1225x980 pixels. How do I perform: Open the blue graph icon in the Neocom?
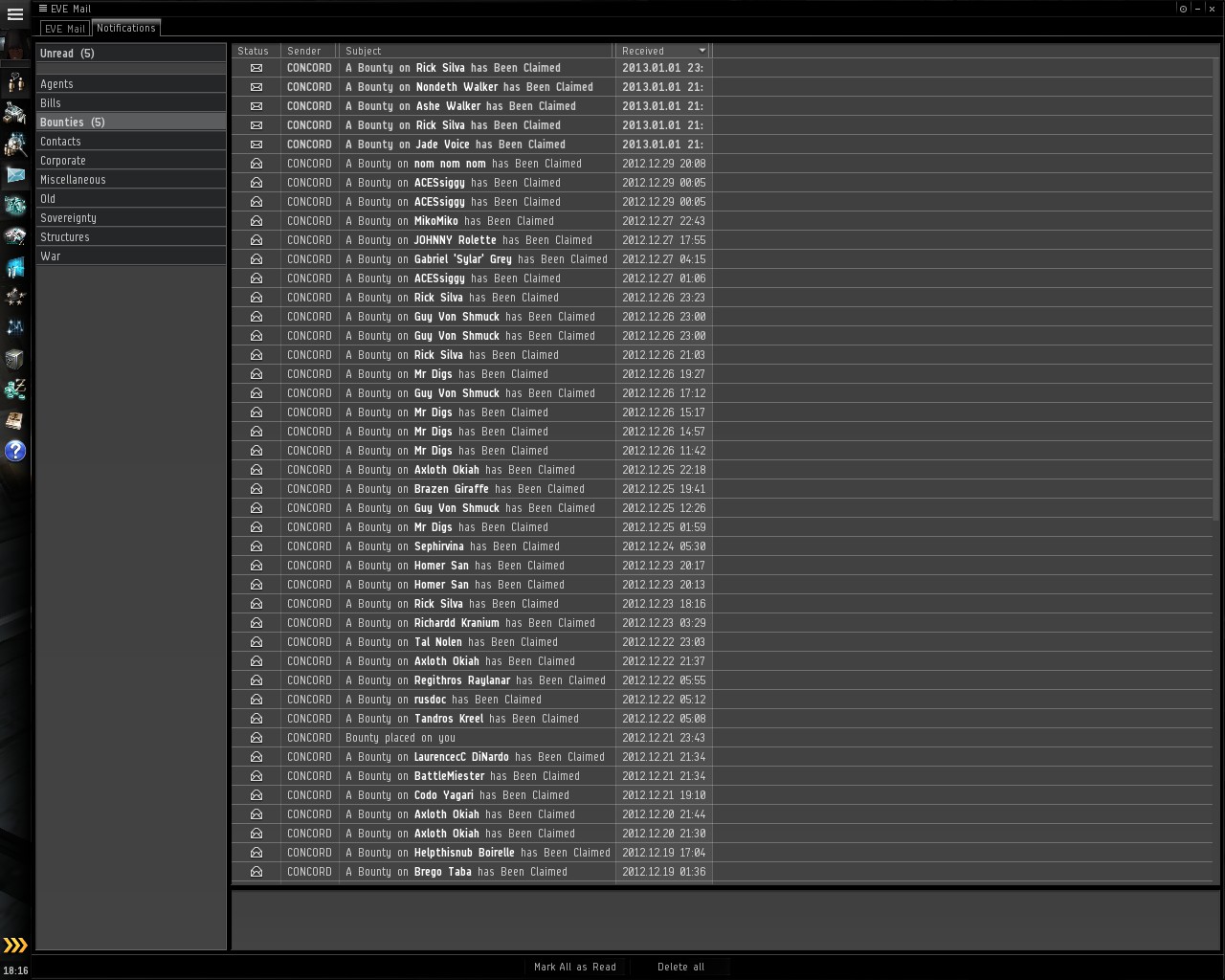[x=15, y=328]
